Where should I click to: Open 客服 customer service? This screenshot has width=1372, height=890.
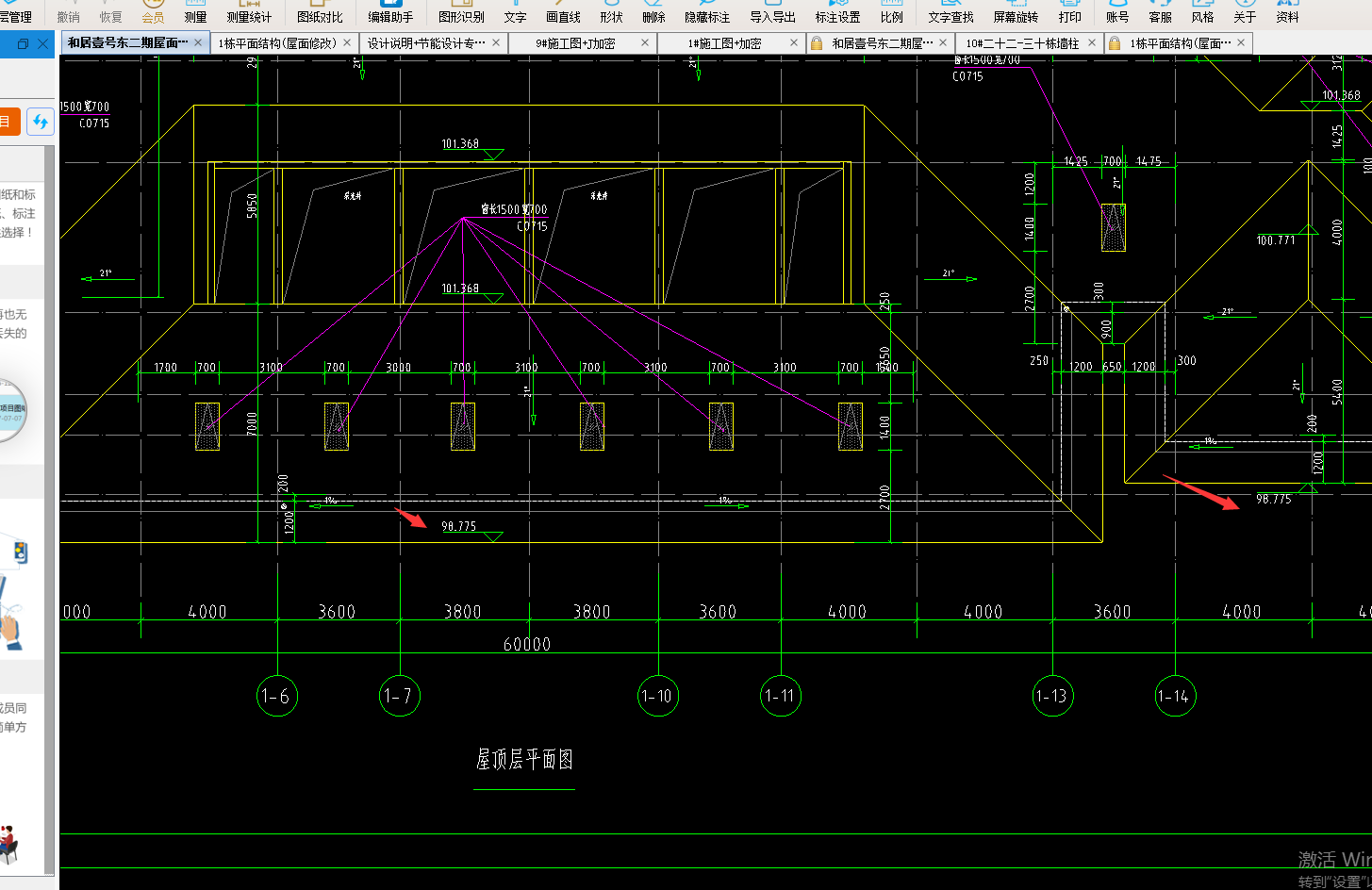pos(1160,12)
